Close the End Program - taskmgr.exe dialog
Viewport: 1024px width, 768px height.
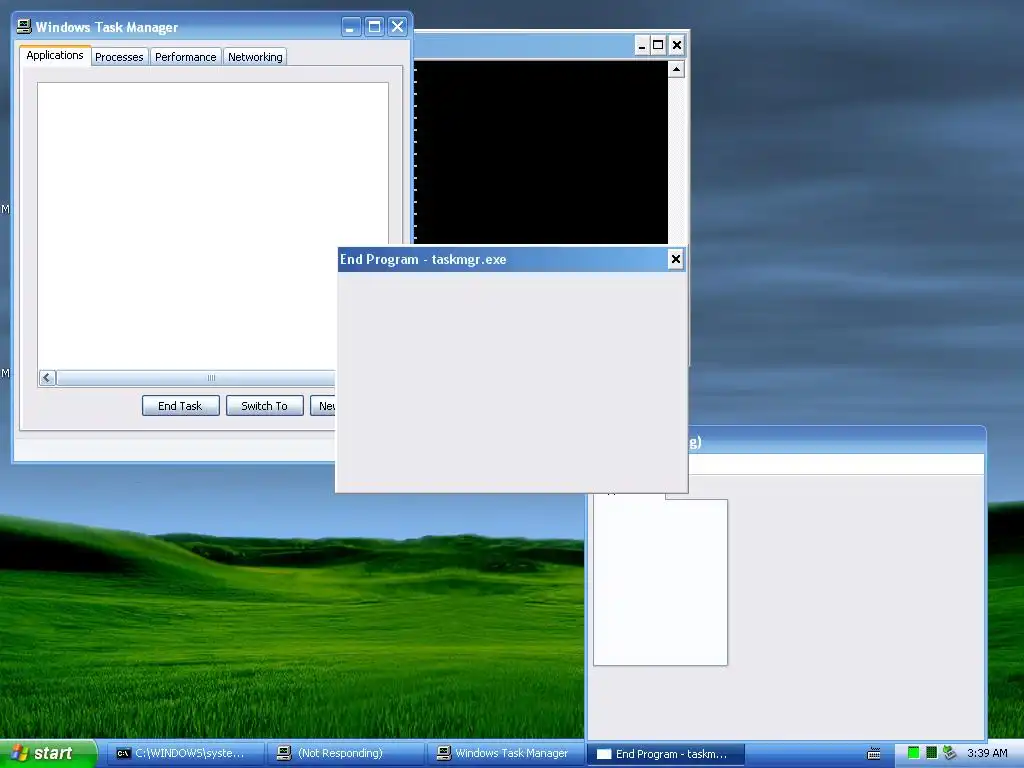pyautogui.click(x=676, y=259)
